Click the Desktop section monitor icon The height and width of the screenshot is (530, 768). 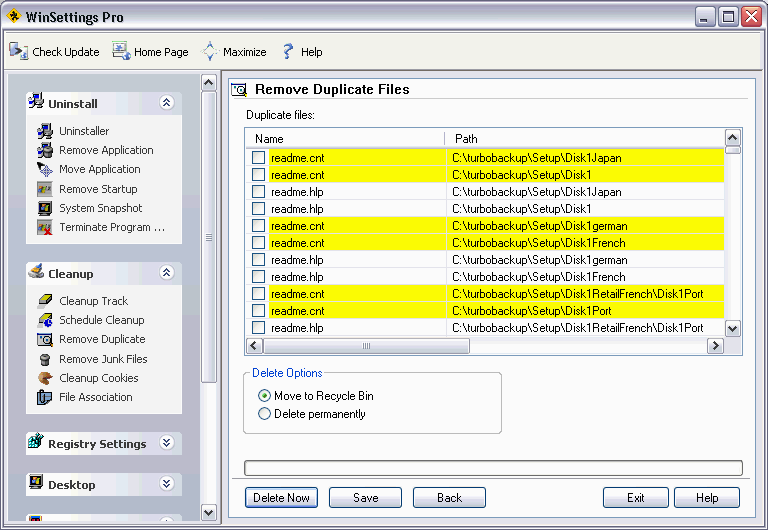(x=36, y=482)
